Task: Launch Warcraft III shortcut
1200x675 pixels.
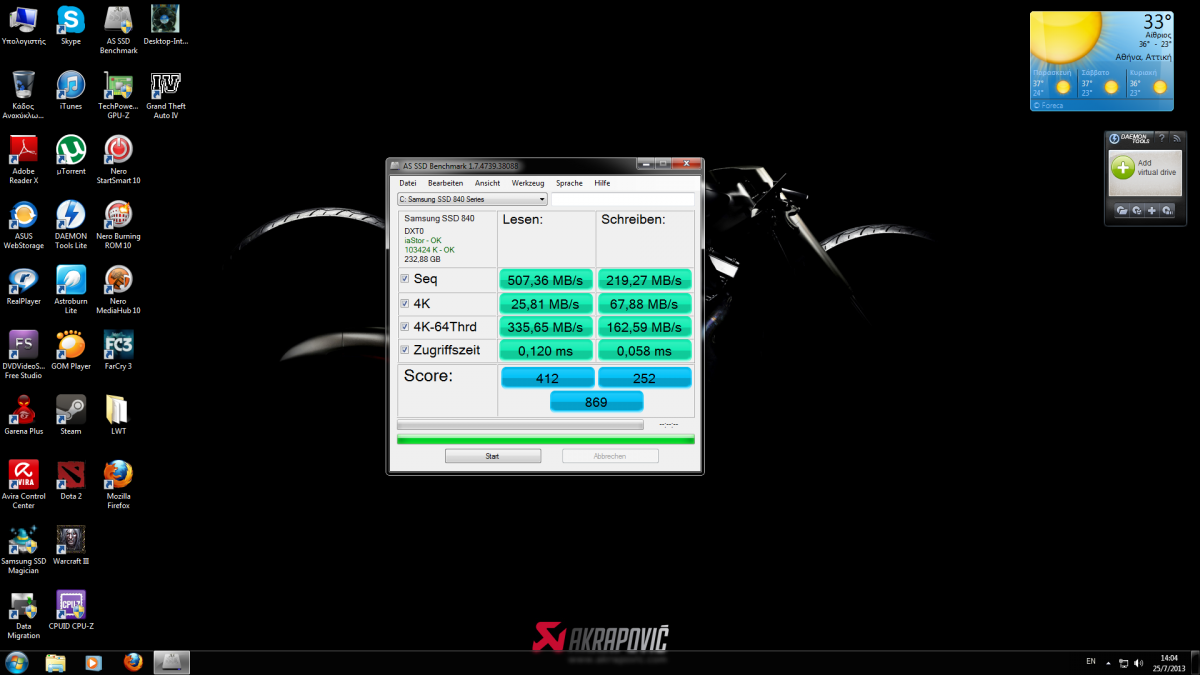Action: coord(70,545)
